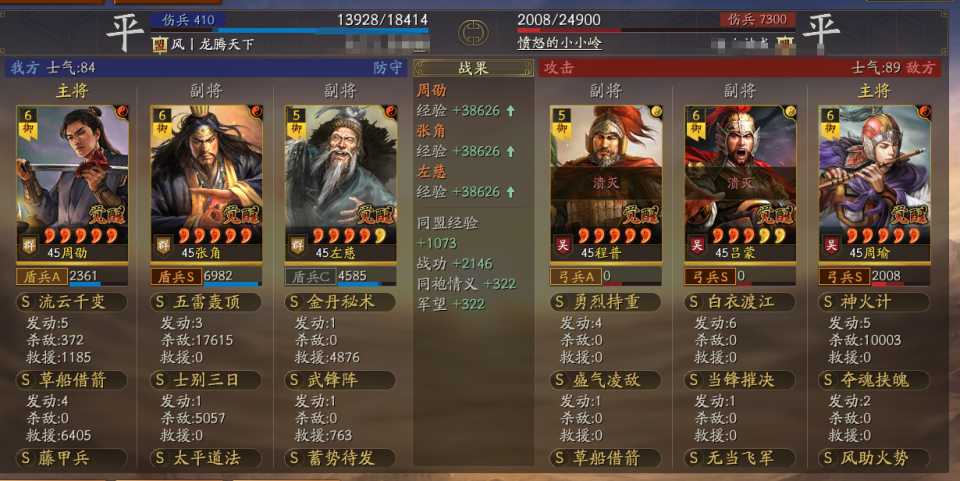Click the 攻击 enemy side header

[559, 68]
